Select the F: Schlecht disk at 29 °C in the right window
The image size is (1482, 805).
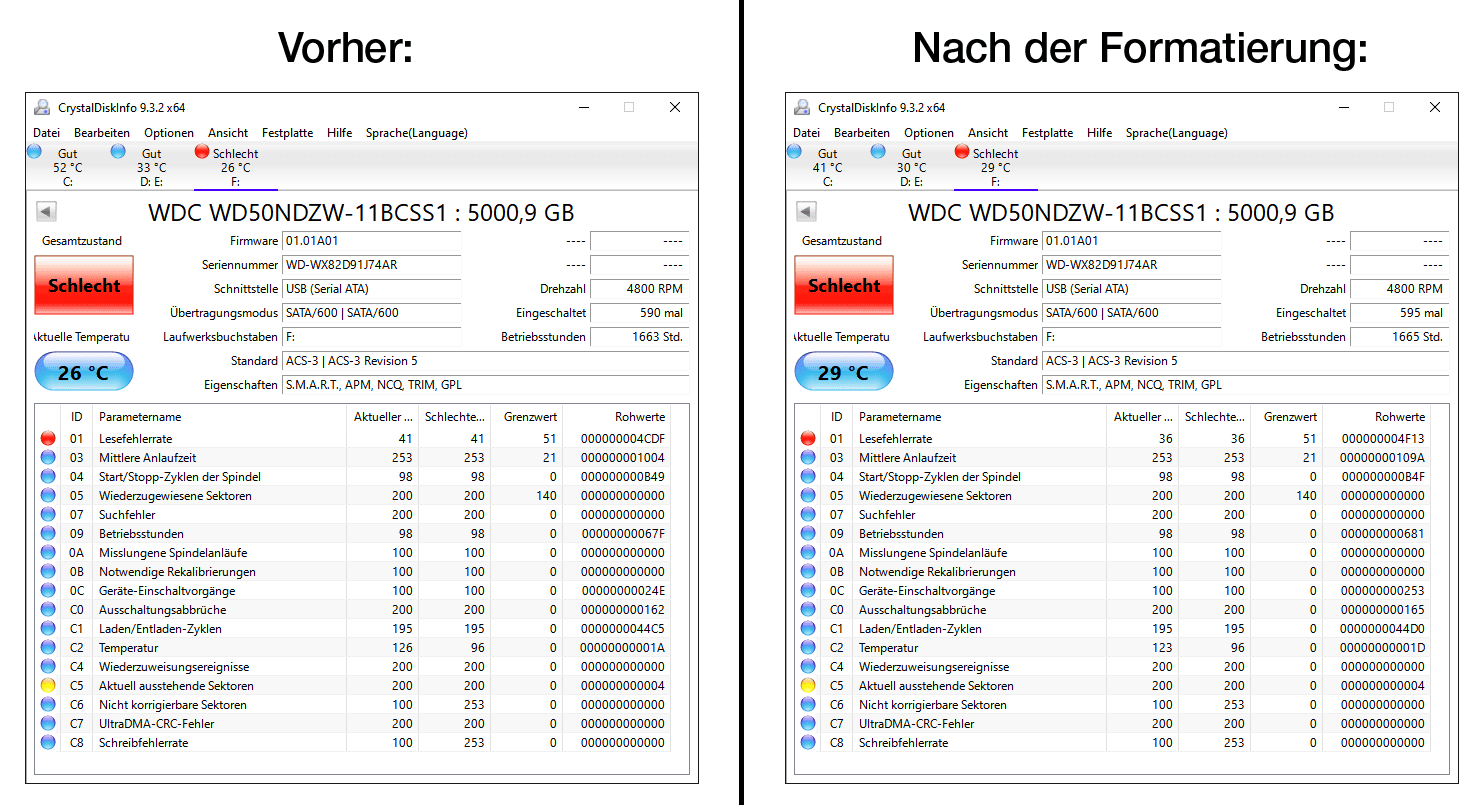coord(995,167)
